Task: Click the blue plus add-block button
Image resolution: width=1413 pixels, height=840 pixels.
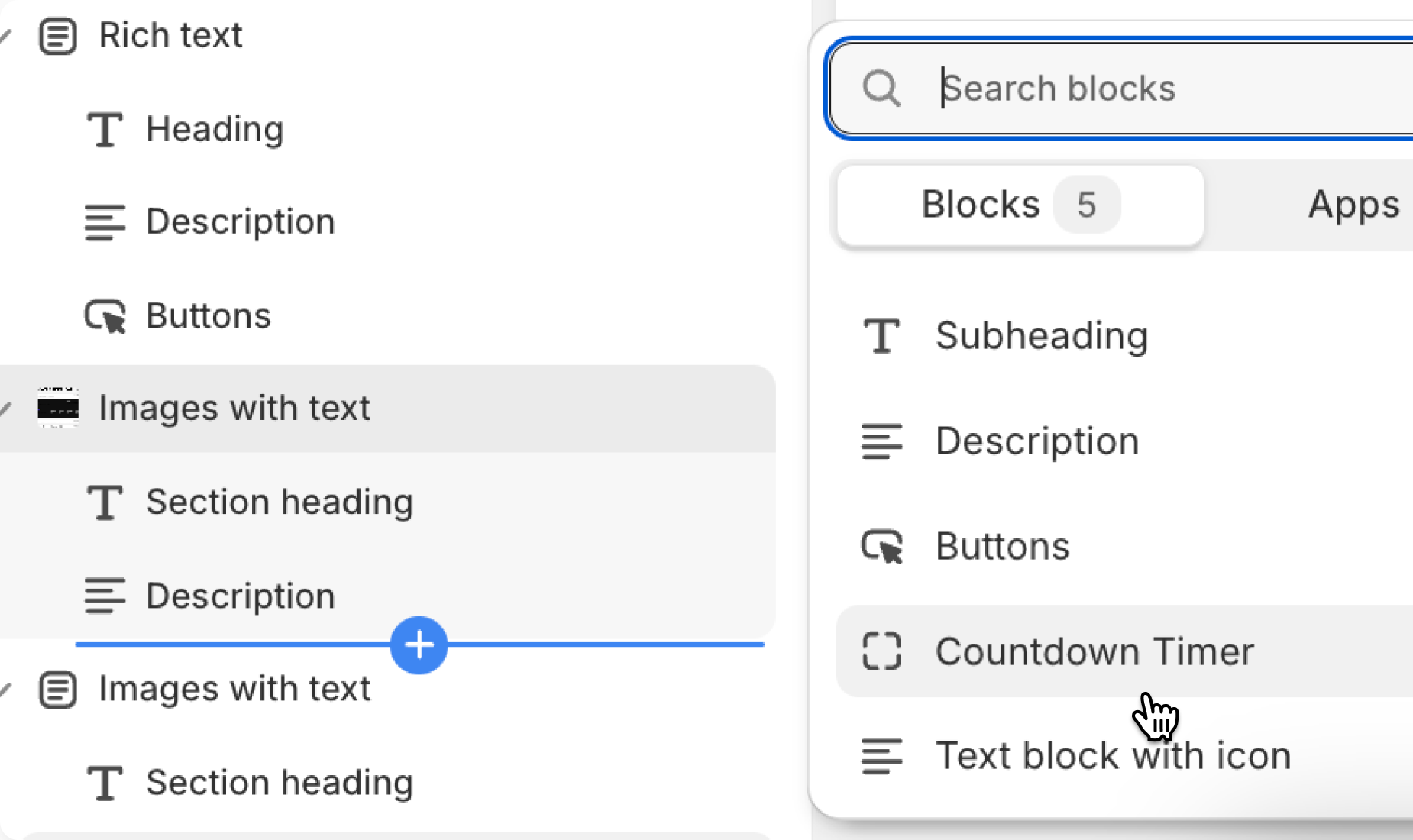Action: (x=419, y=645)
